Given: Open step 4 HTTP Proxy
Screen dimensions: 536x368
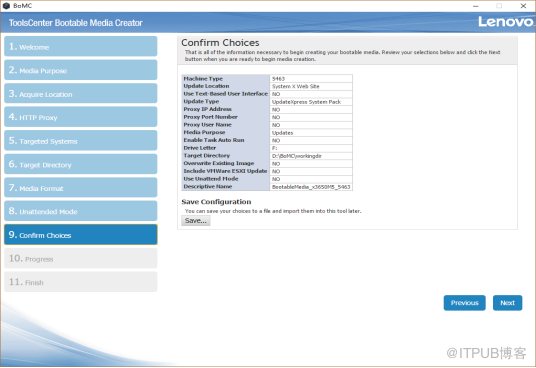Looking at the screenshot, I should (81, 117).
